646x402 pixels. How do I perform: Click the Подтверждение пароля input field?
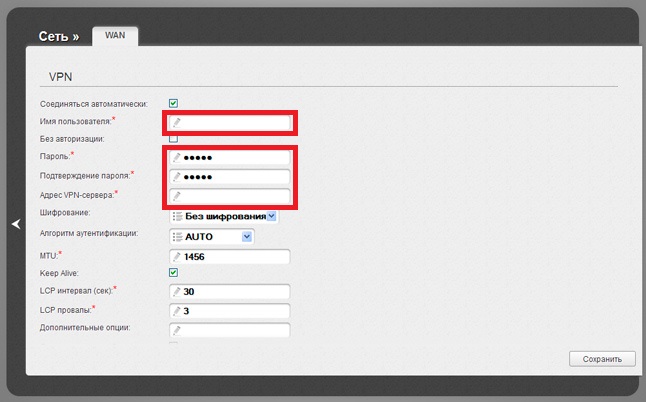click(x=229, y=177)
